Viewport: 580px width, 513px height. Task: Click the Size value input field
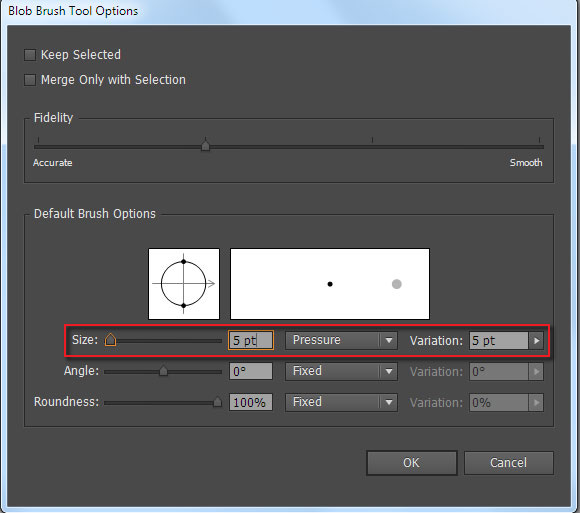[x=251, y=340]
